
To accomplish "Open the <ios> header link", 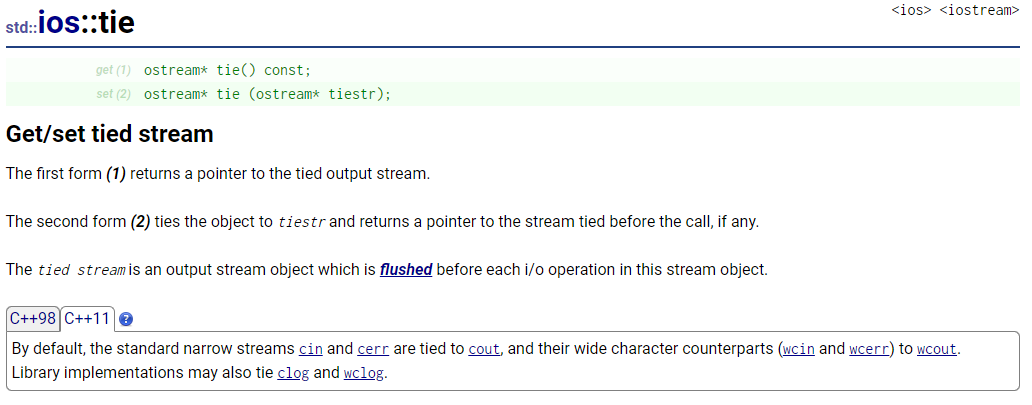I will 911,10.
